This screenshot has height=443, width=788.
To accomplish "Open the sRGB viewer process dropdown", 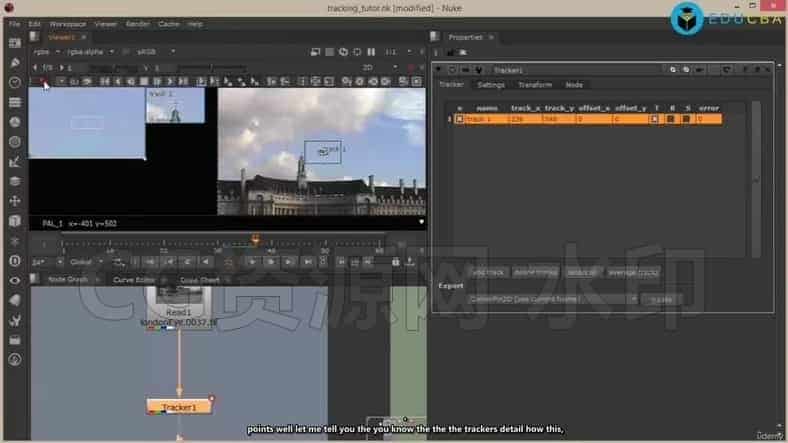I will [x=155, y=52].
